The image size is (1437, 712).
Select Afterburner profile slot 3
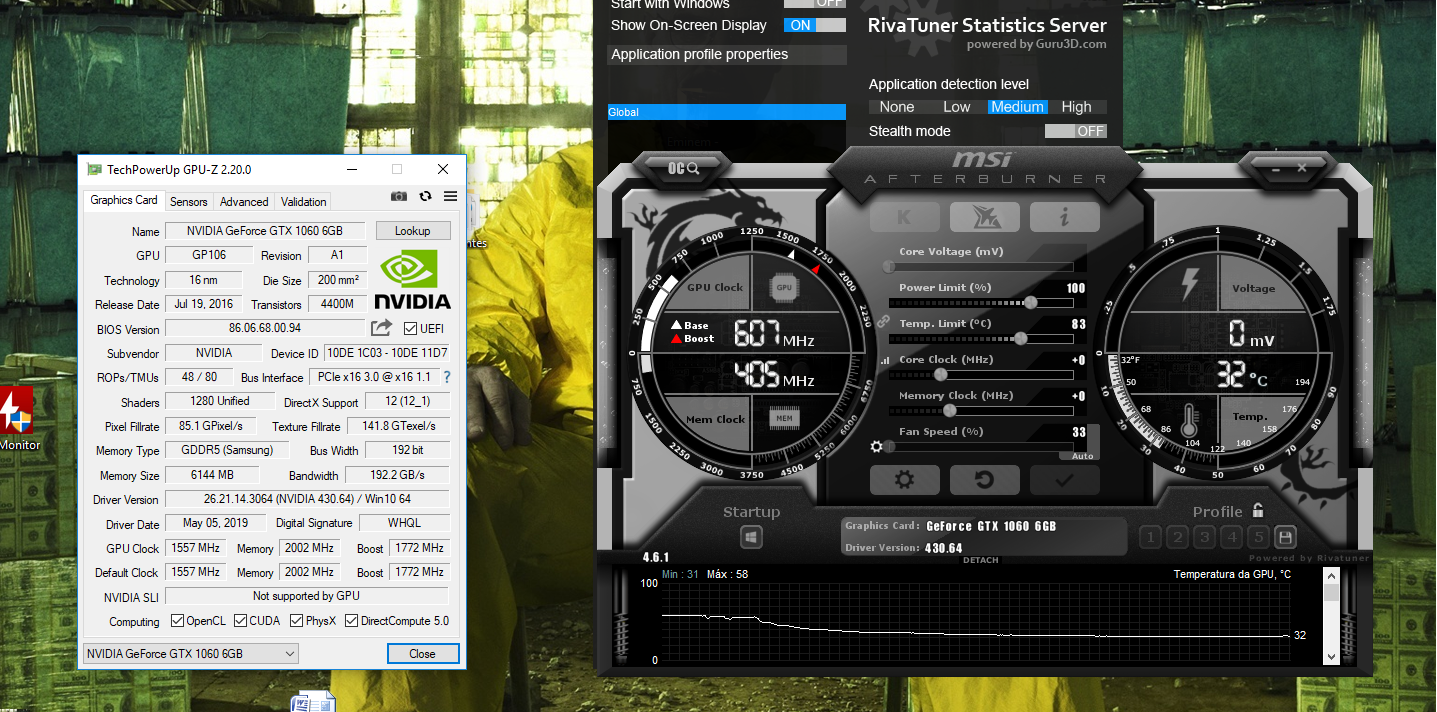[x=1205, y=538]
